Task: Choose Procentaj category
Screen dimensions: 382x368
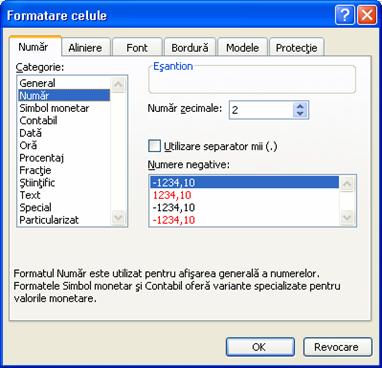Action: 42,158
